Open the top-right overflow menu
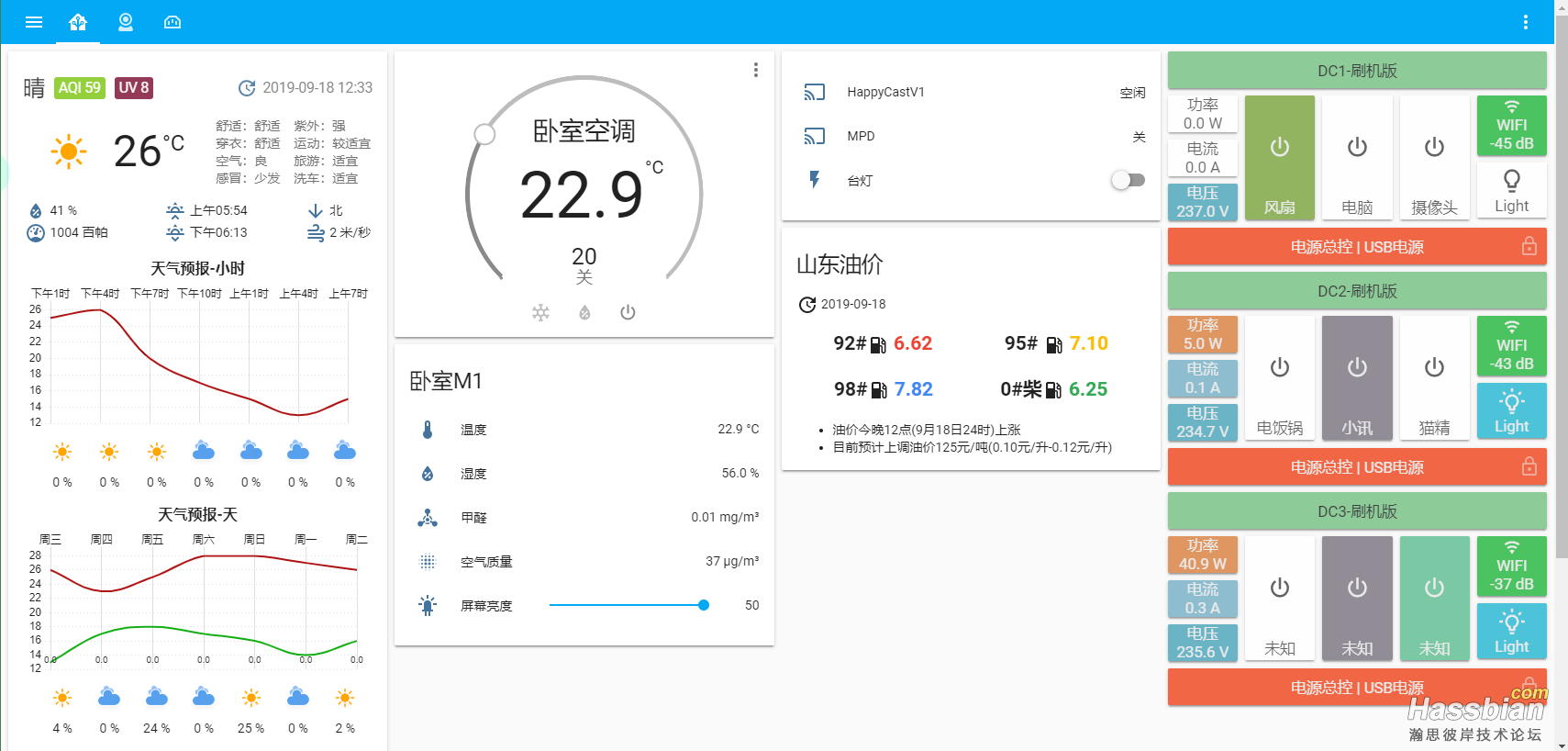 1526,22
